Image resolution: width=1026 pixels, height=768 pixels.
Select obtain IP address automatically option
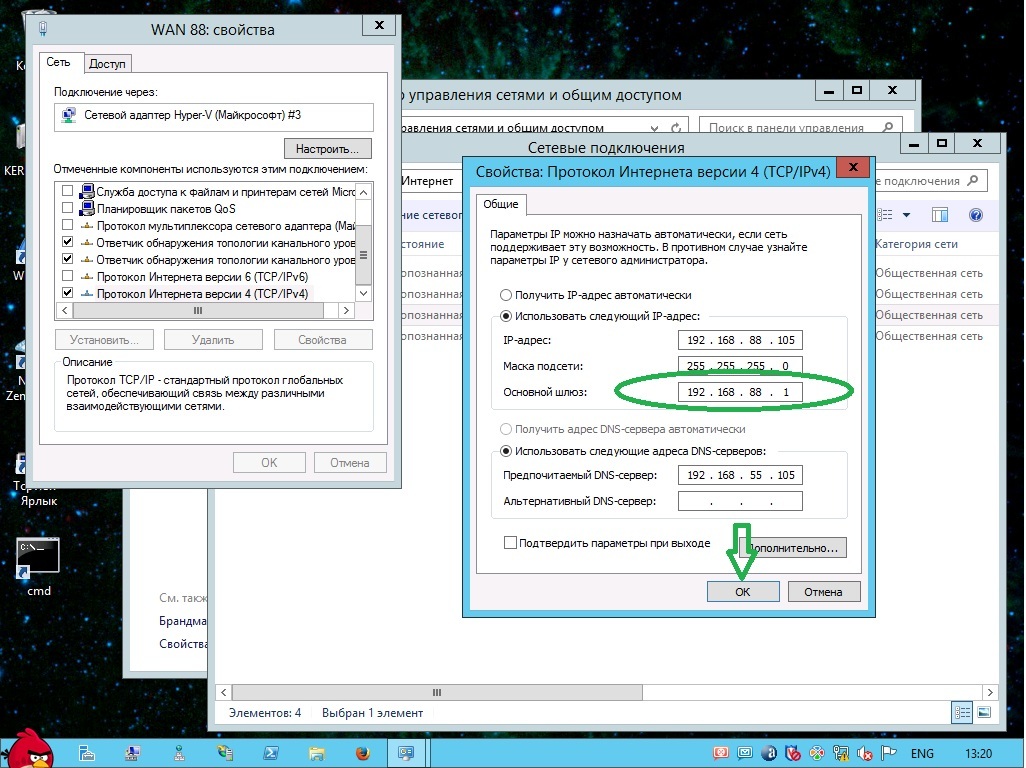[506, 295]
